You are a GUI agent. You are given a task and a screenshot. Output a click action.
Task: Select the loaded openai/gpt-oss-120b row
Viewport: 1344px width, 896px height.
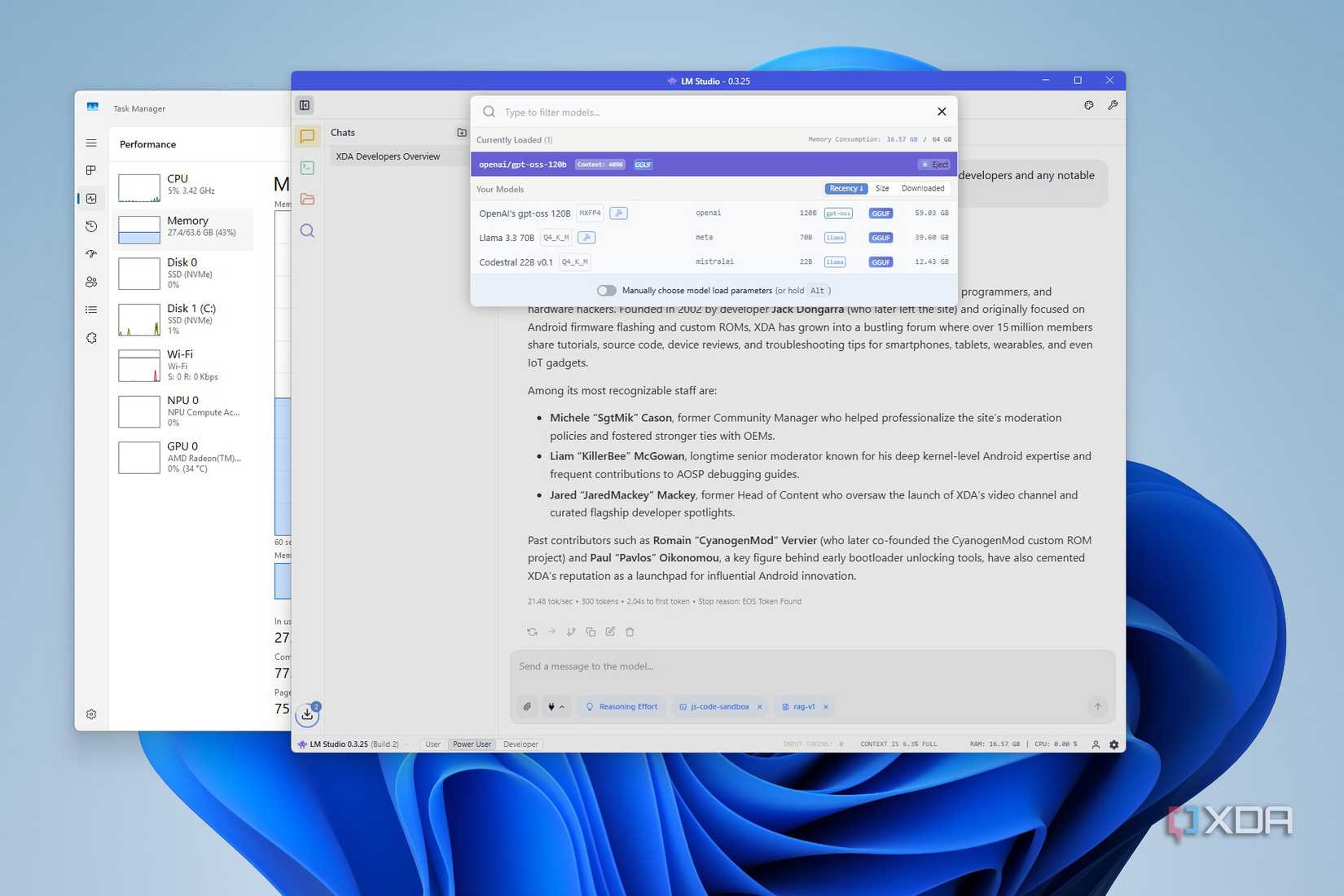coord(714,165)
